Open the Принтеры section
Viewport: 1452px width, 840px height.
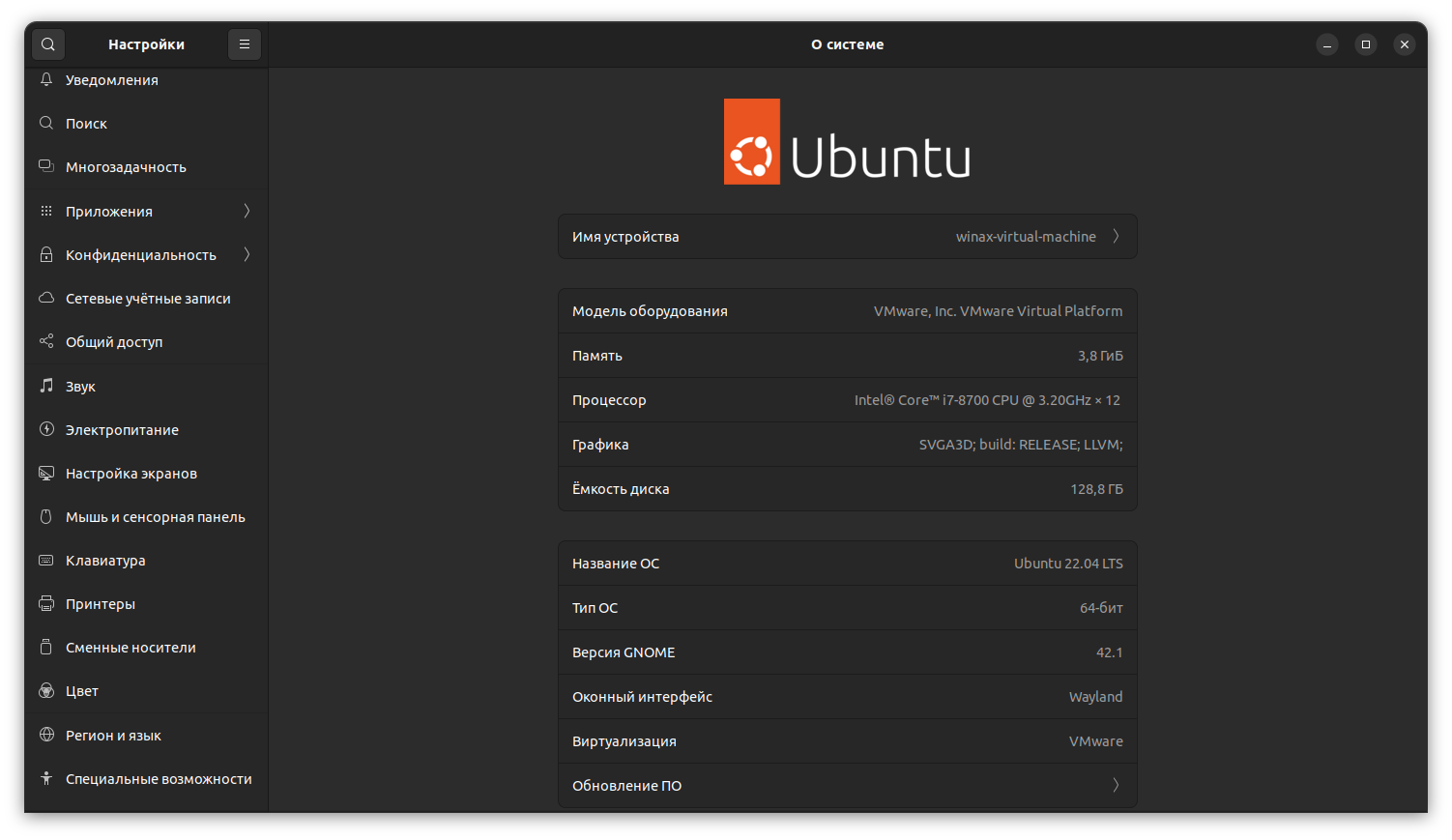click(x=146, y=603)
